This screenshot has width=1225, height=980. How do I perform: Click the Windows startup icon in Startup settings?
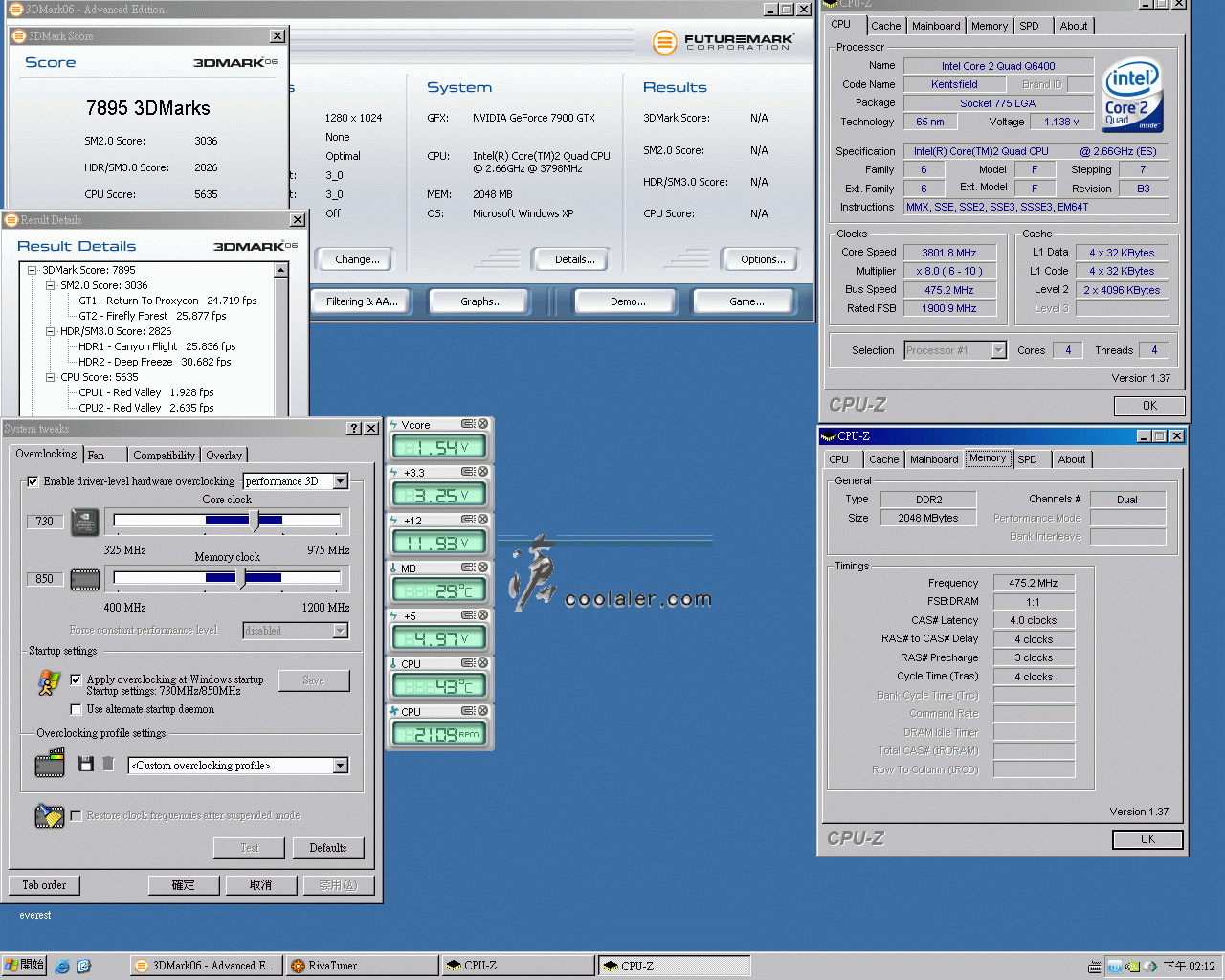click(50, 682)
